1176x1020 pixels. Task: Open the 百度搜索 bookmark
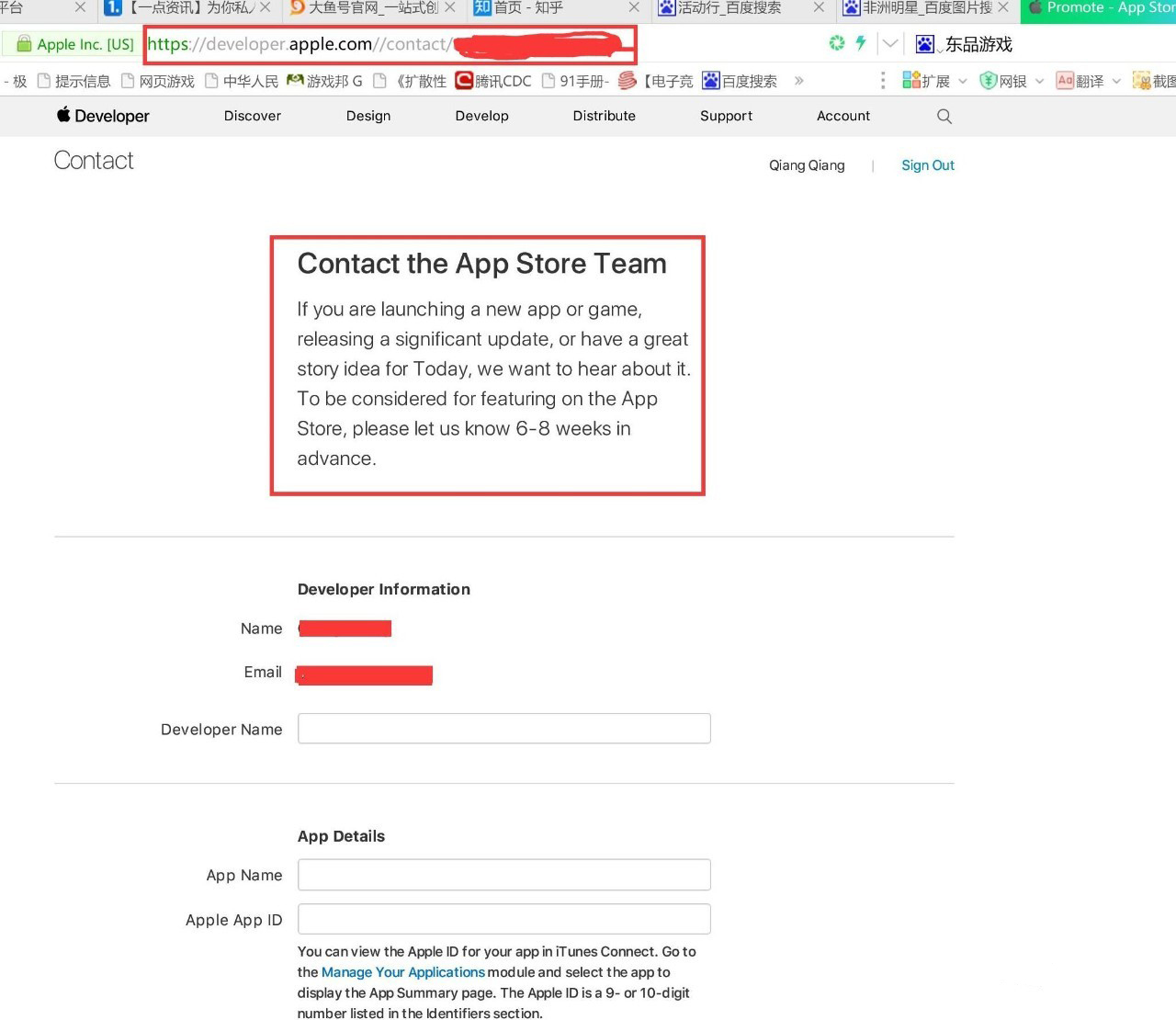click(740, 81)
